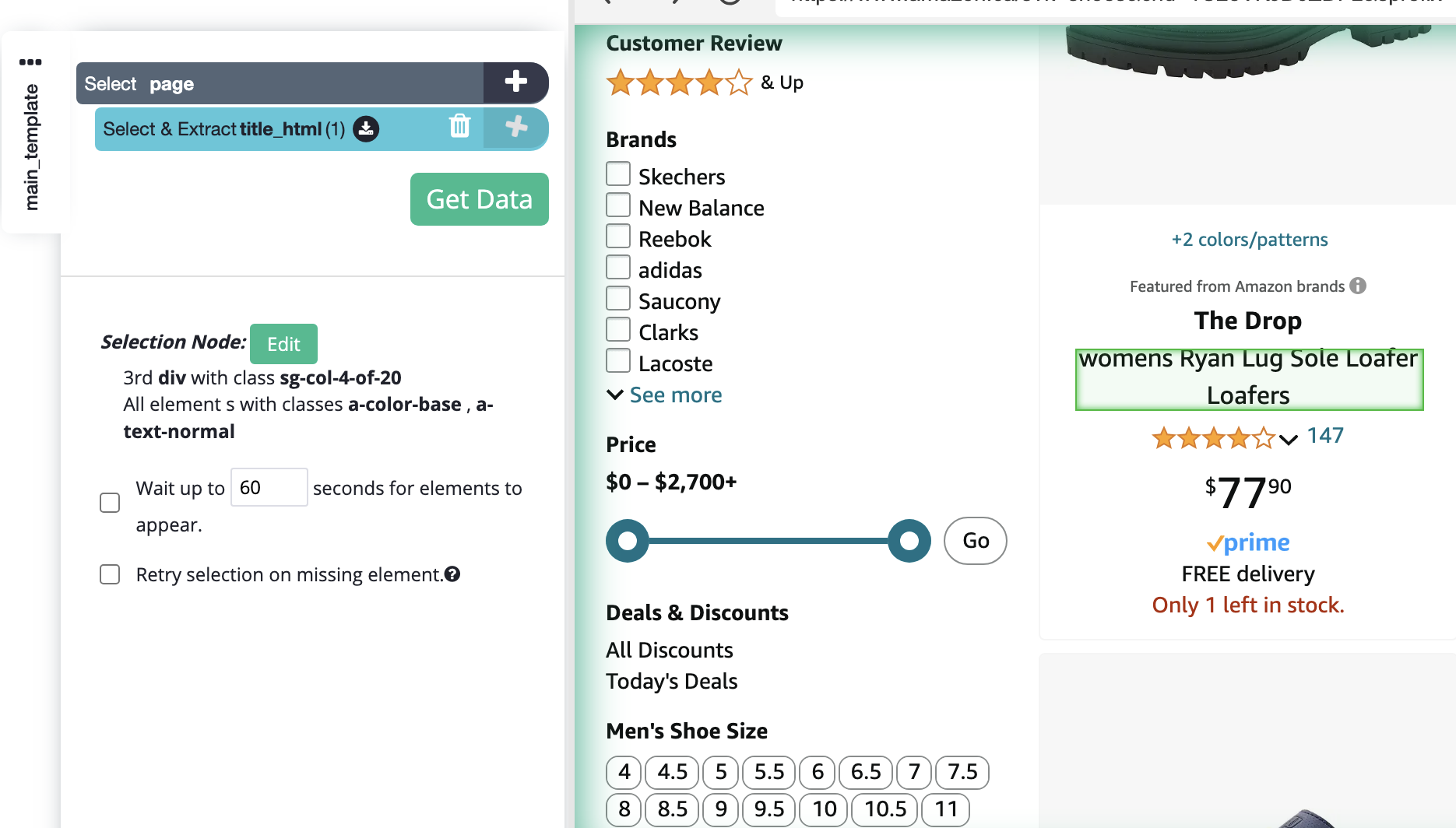
Task: Select the 4 stars & Up review filter
Action: tap(704, 82)
